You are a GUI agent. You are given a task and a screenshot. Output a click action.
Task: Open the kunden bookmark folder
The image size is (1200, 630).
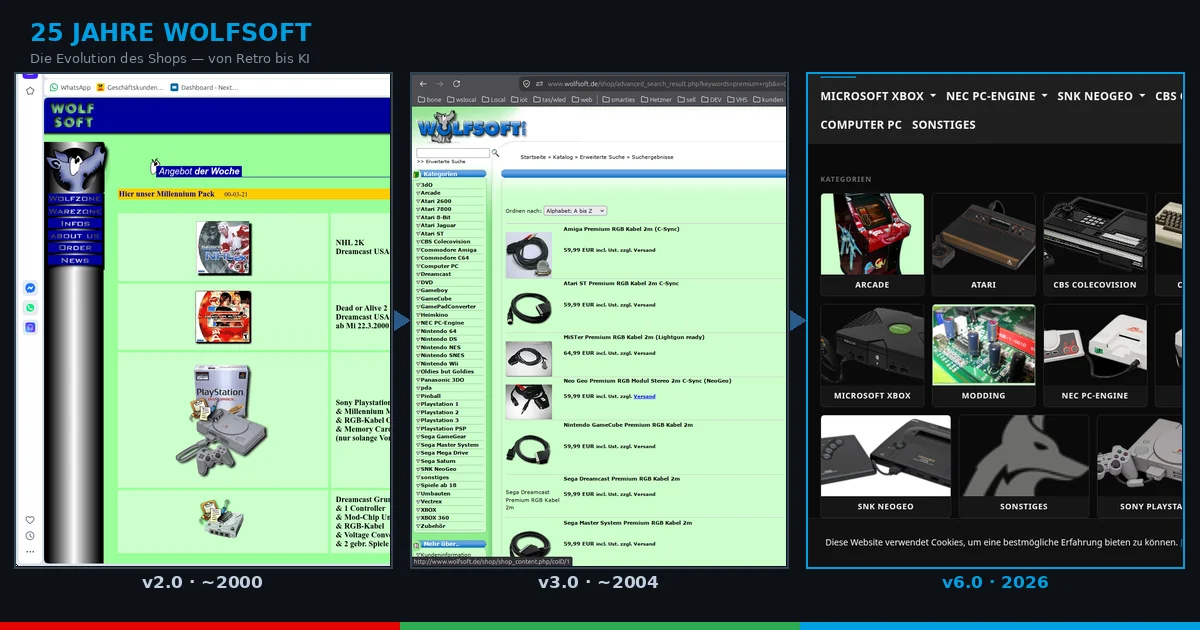pos(768,100)
